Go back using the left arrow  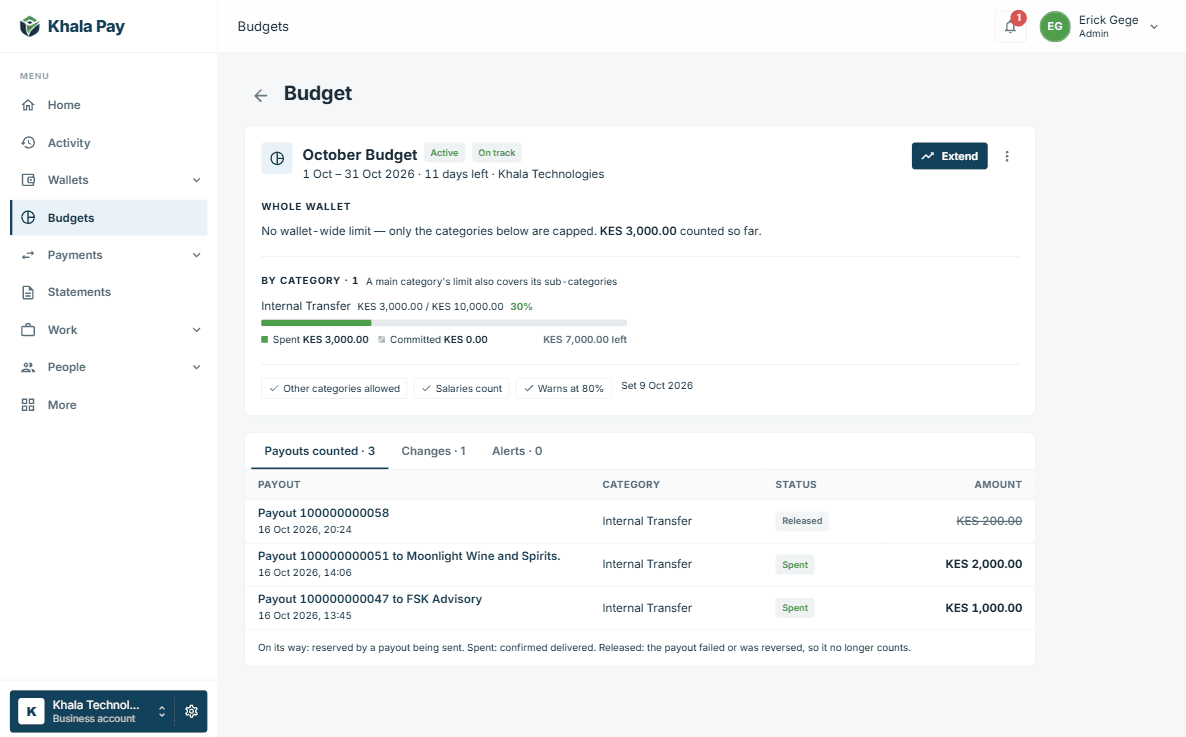tap(261, 95)
